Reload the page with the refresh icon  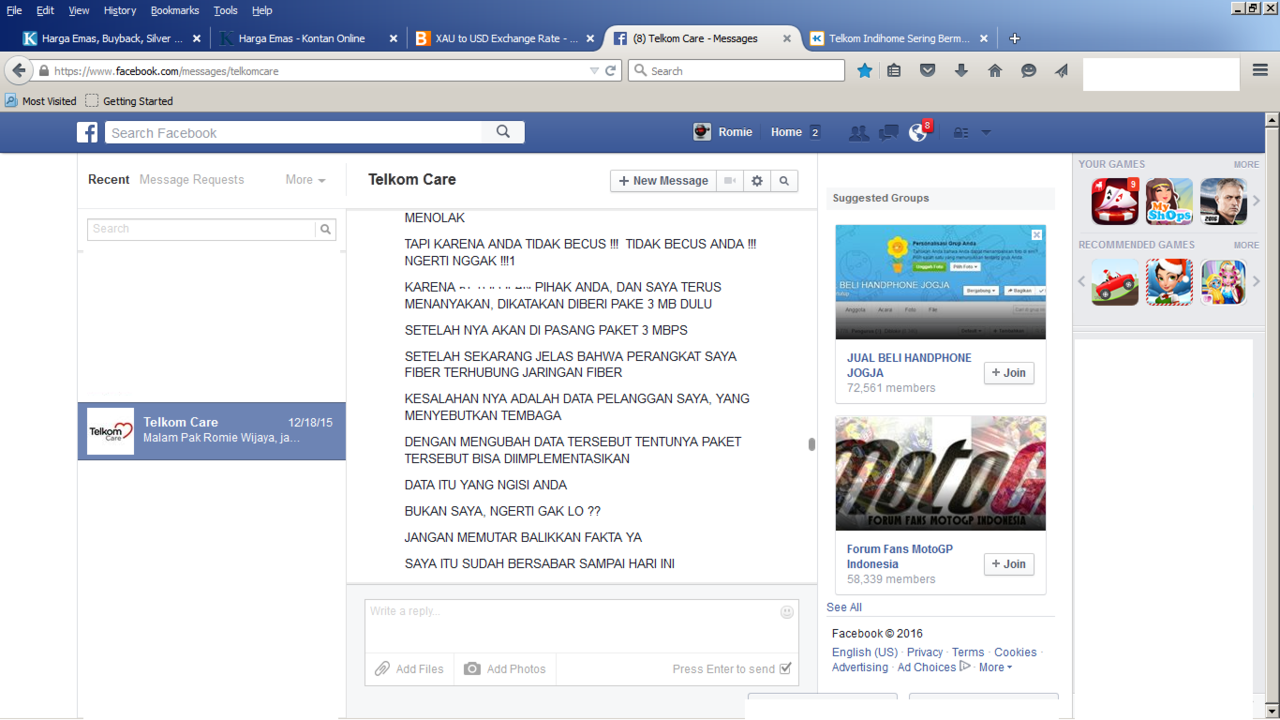coord(611,71)
